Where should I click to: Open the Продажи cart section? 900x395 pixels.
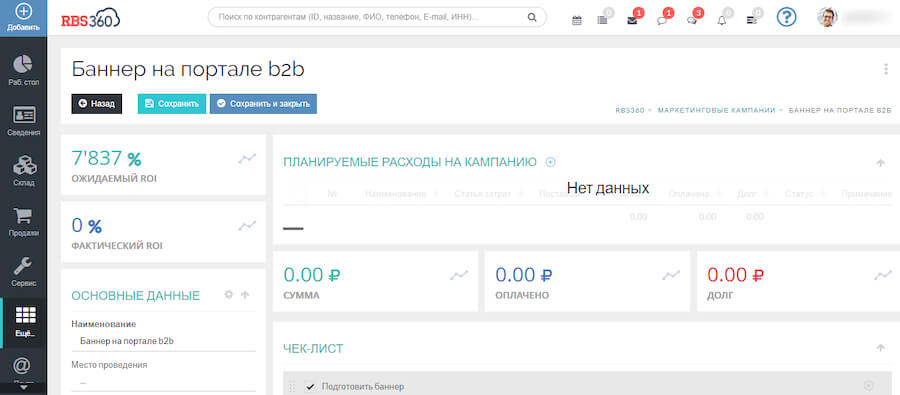point(24,222)
